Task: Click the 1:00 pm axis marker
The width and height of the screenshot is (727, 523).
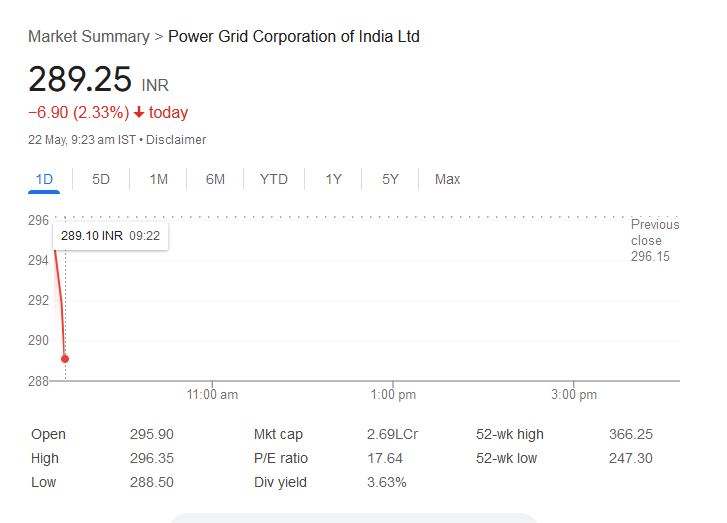Action: click(x=393, y=395)
